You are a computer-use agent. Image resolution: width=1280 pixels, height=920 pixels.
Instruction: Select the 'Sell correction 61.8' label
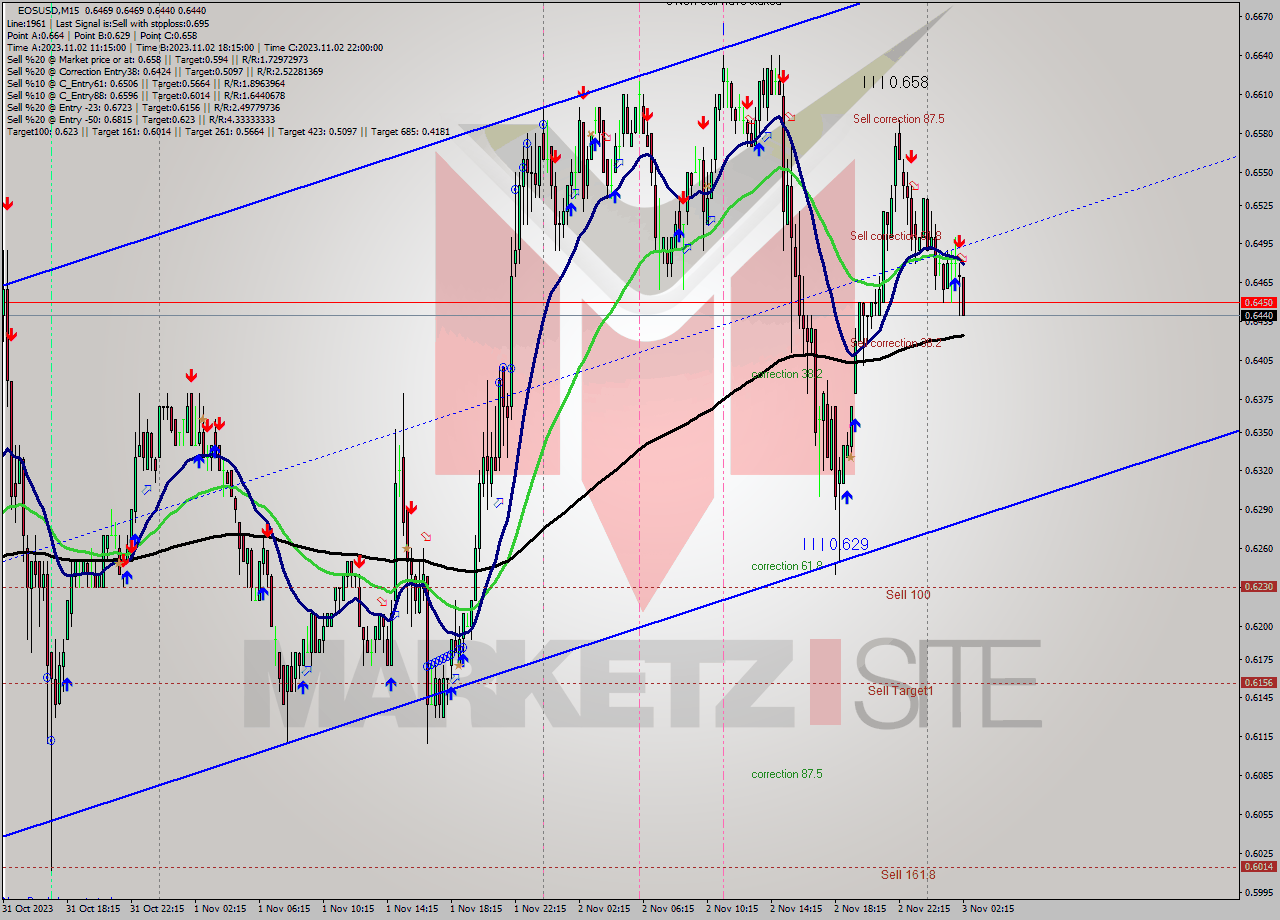896,236
